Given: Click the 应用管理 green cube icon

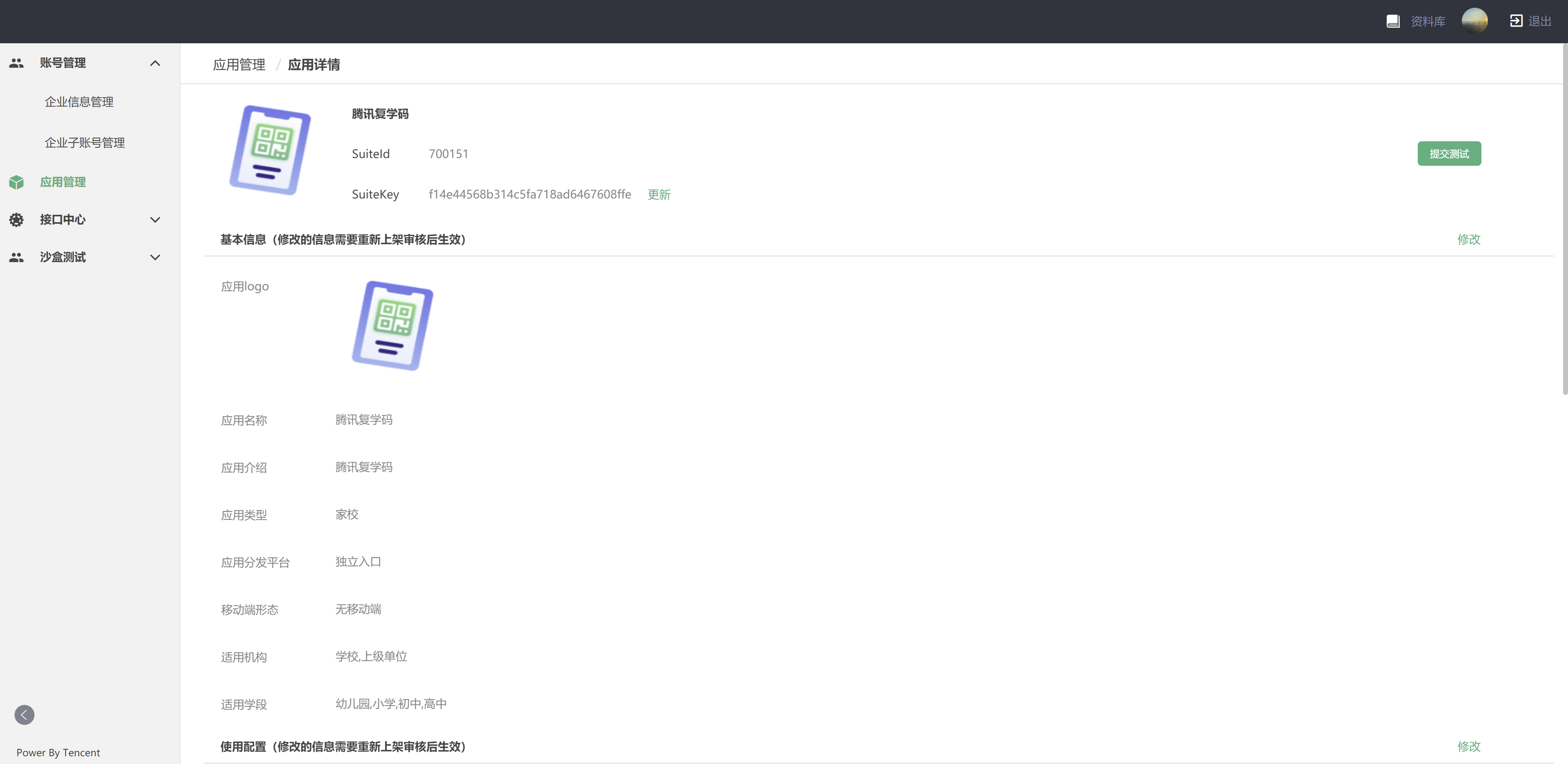Looking at the screenshot, I should tap(16, 182).
